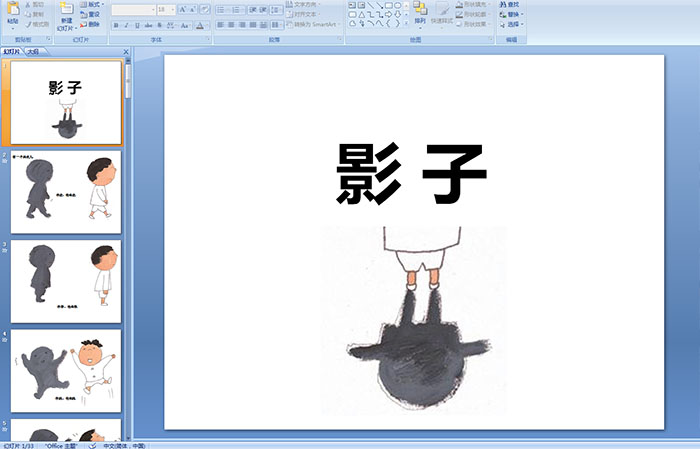Click the Clear Formatting eraser icon
Screen dimensions: 700x449
pyautogui.click(x=204, y=9)
